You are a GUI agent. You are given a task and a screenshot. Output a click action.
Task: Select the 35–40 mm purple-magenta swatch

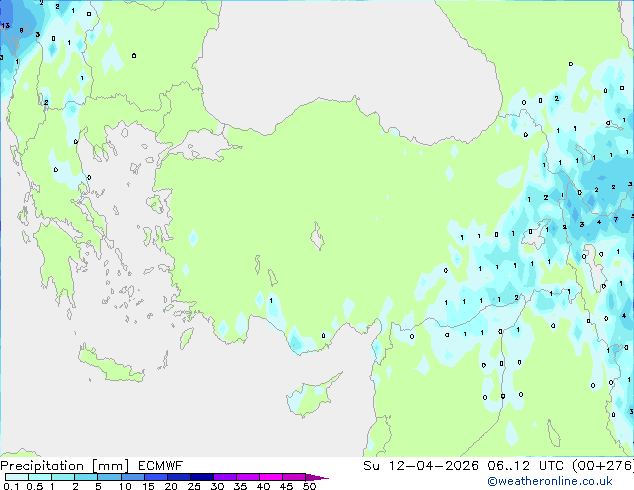[247, 477]
